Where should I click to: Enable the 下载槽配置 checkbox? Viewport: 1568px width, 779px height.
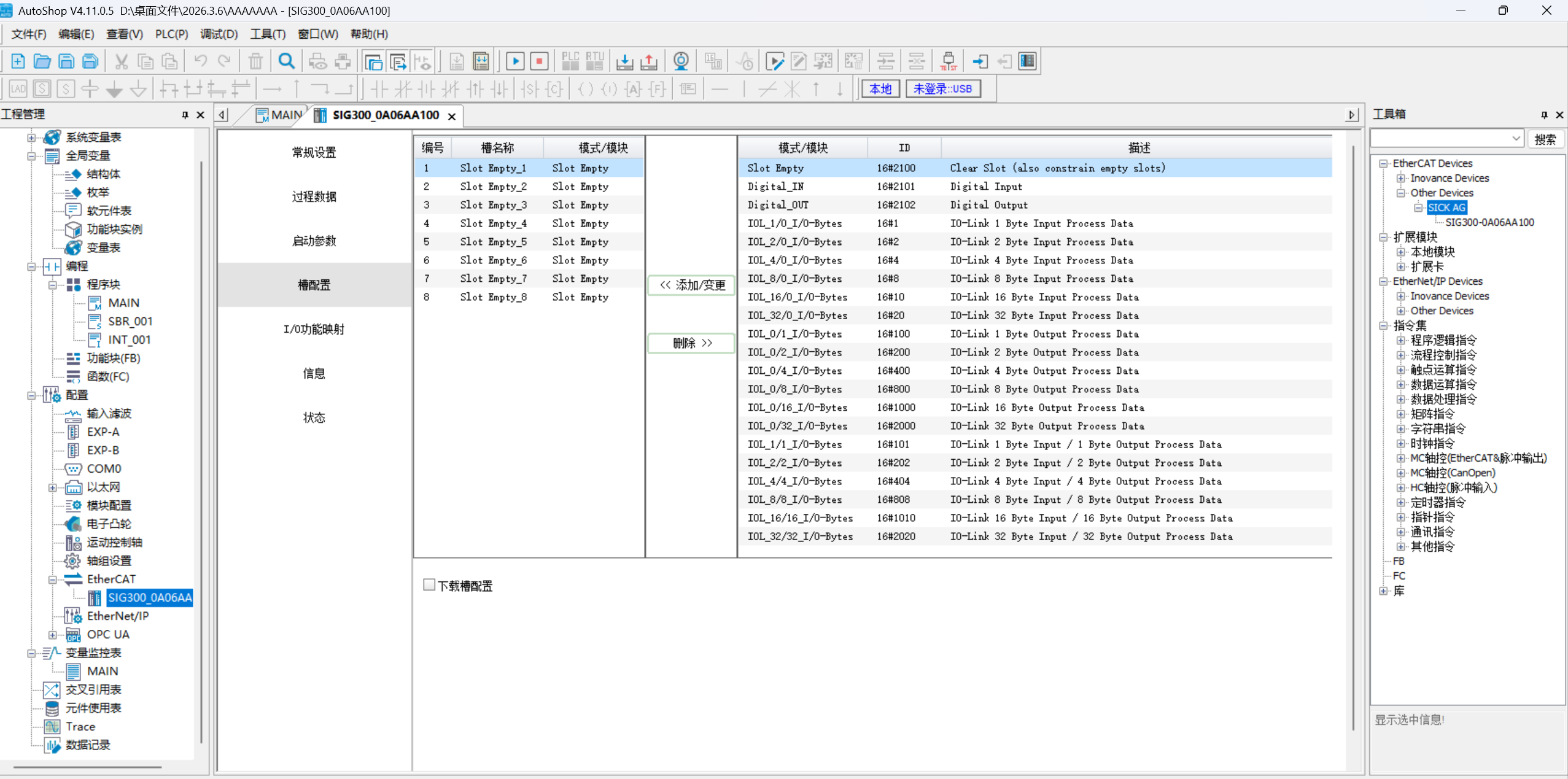[x=429, y=585]
